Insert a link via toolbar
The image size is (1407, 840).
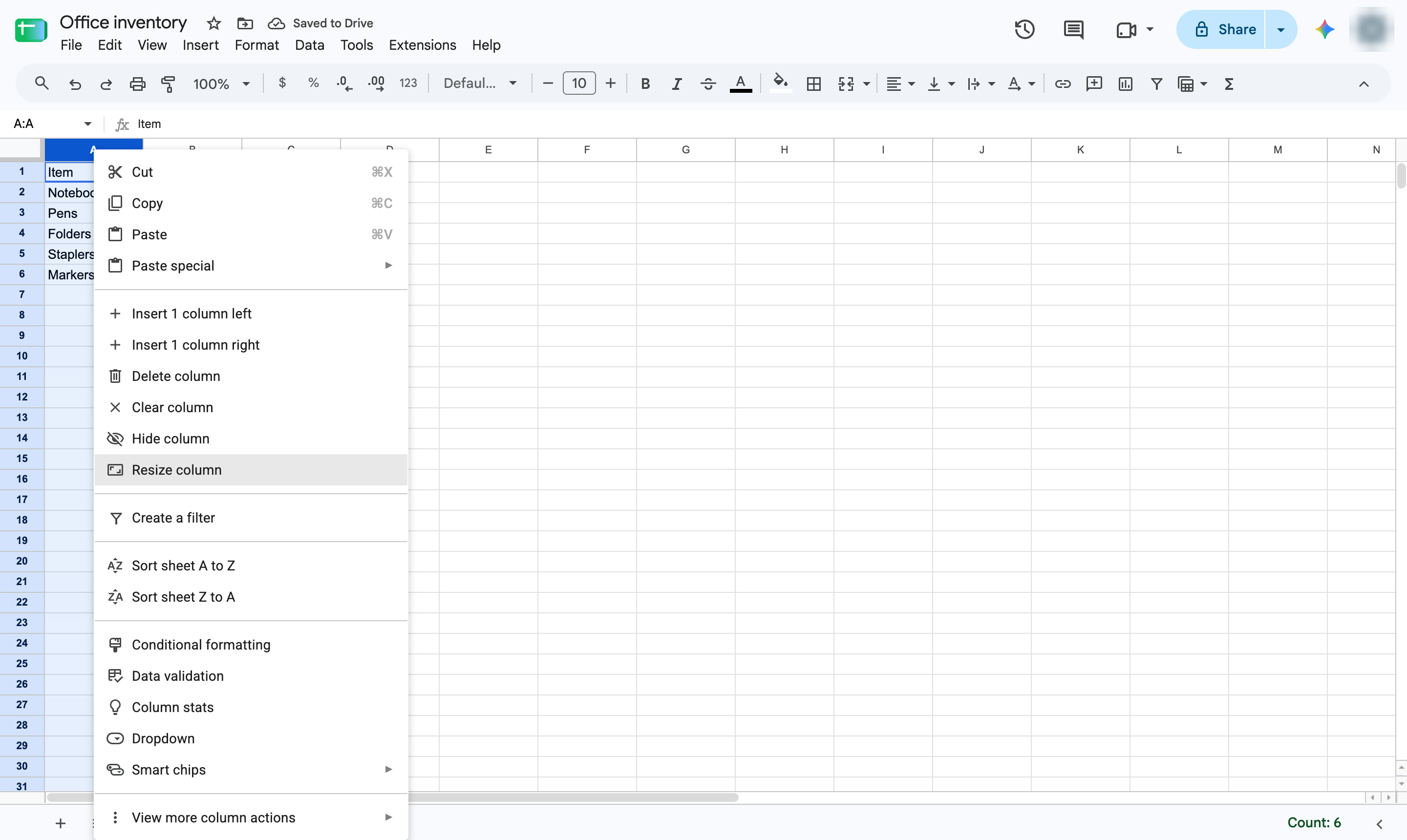tap(1063, 84)
